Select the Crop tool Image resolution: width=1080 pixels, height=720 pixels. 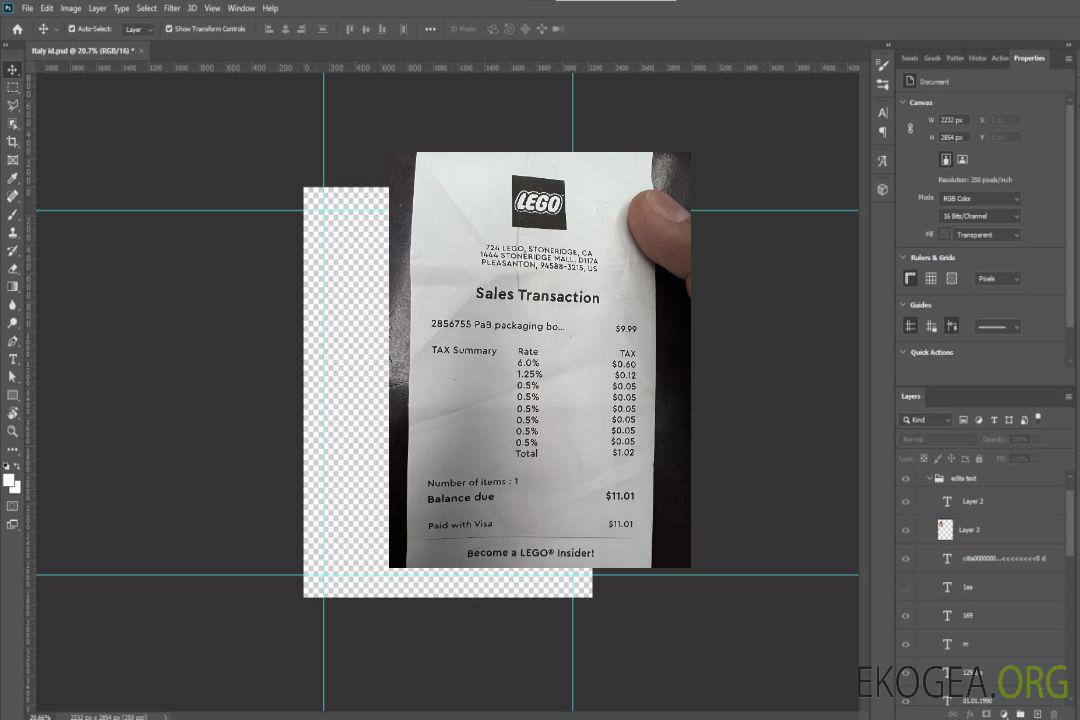click(x=12, y=142)
